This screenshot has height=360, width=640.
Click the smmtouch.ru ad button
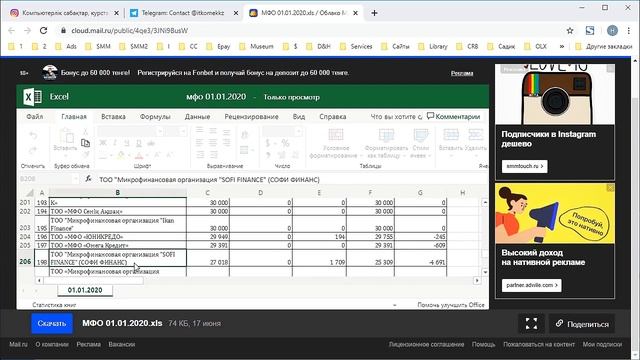tap(524, 166)
